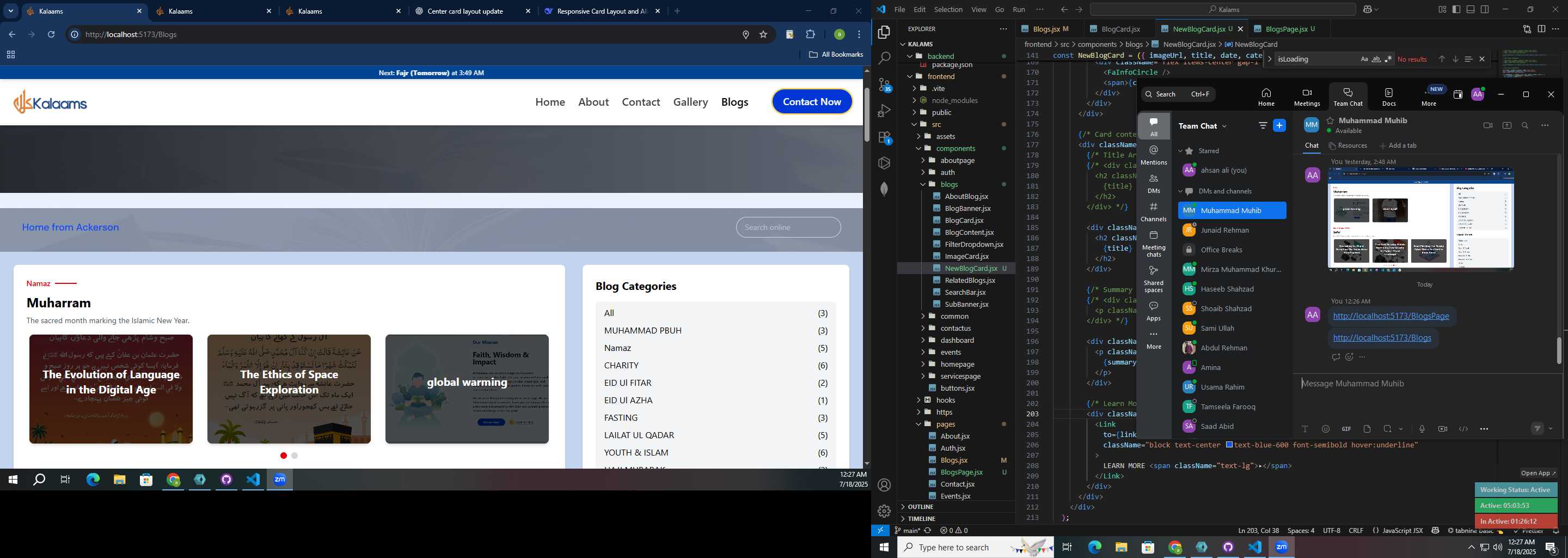Go to previous match in find widget
The height and width of the screenshot is (558, 1568).
coord(1441,59)
